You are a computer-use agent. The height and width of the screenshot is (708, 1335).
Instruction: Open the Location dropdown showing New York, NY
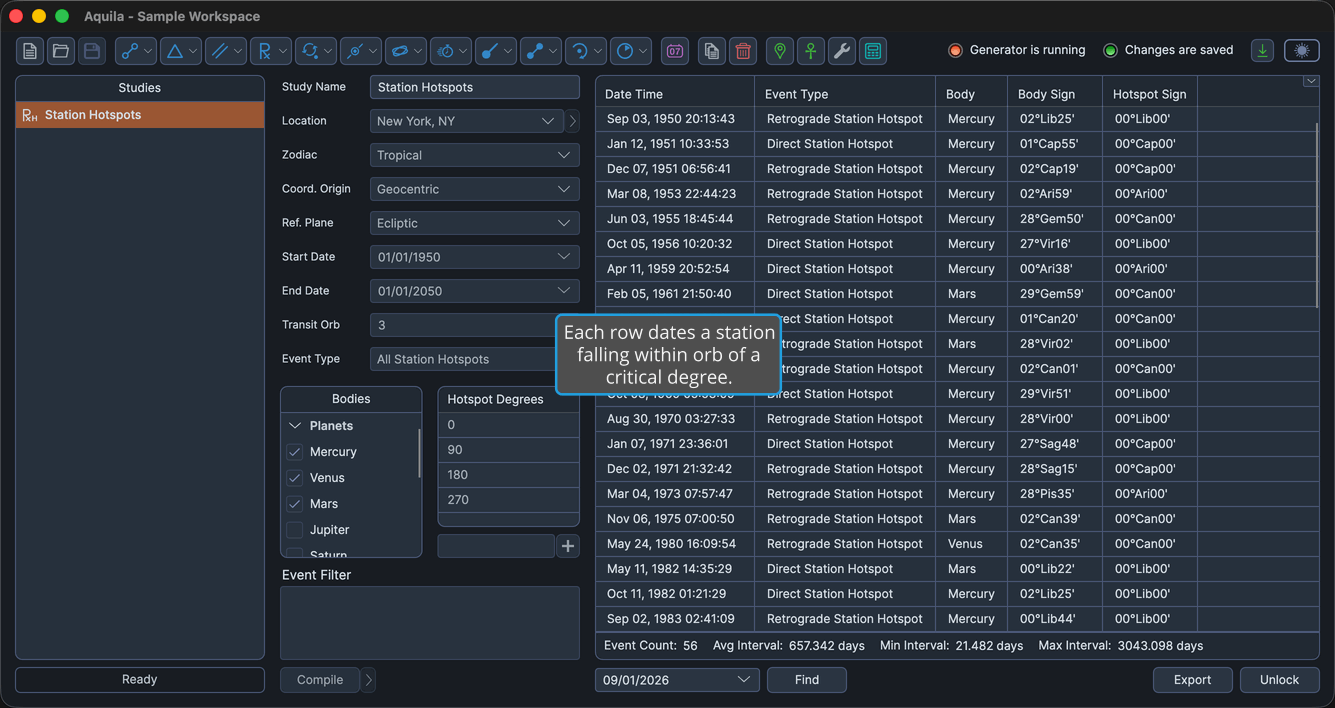(465, 121)
